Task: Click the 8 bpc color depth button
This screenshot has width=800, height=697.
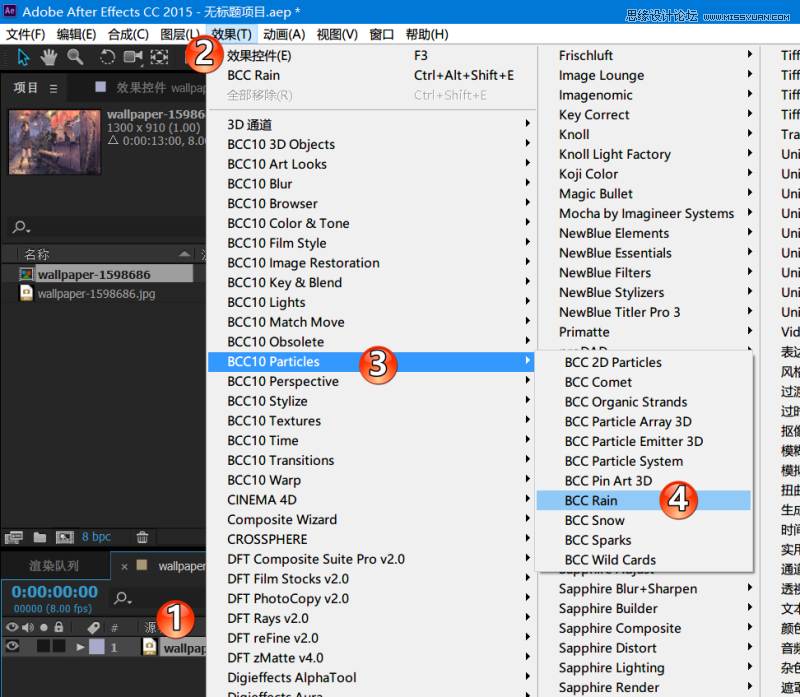Action: coord(97,537)
